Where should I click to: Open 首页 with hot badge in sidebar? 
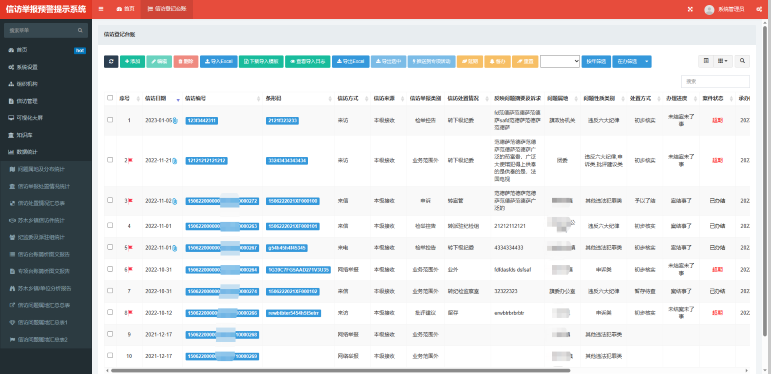pyautogui.click(x=46, y=50)
